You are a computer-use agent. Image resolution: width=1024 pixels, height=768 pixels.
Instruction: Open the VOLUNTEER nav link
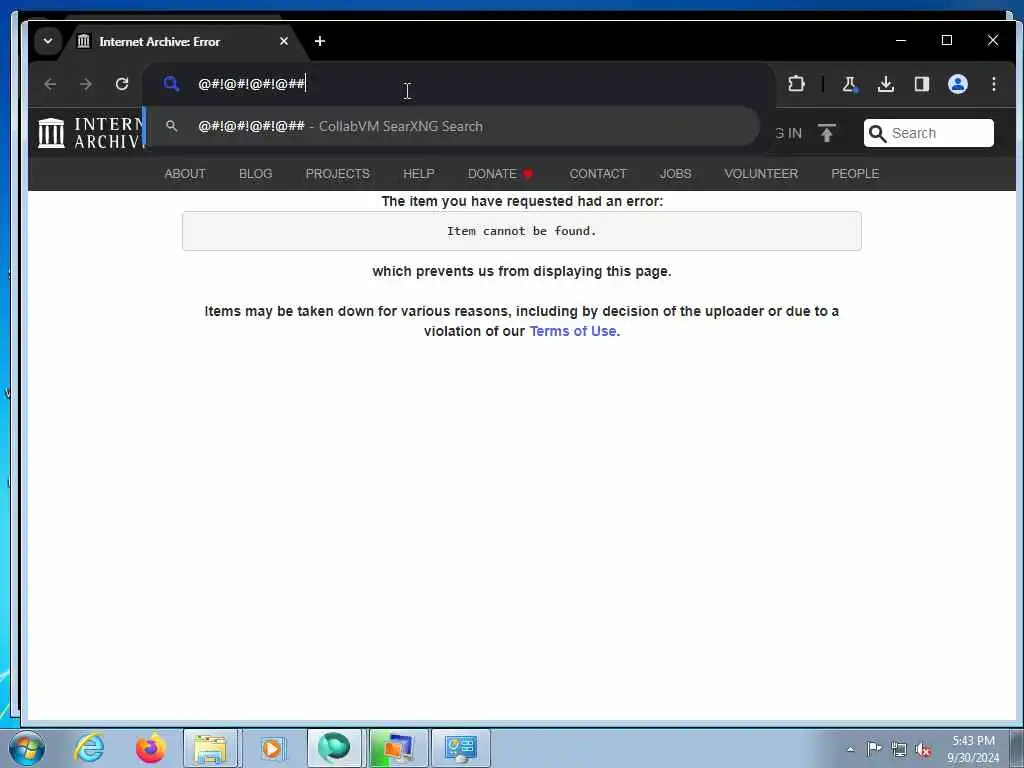coord(761,174)
